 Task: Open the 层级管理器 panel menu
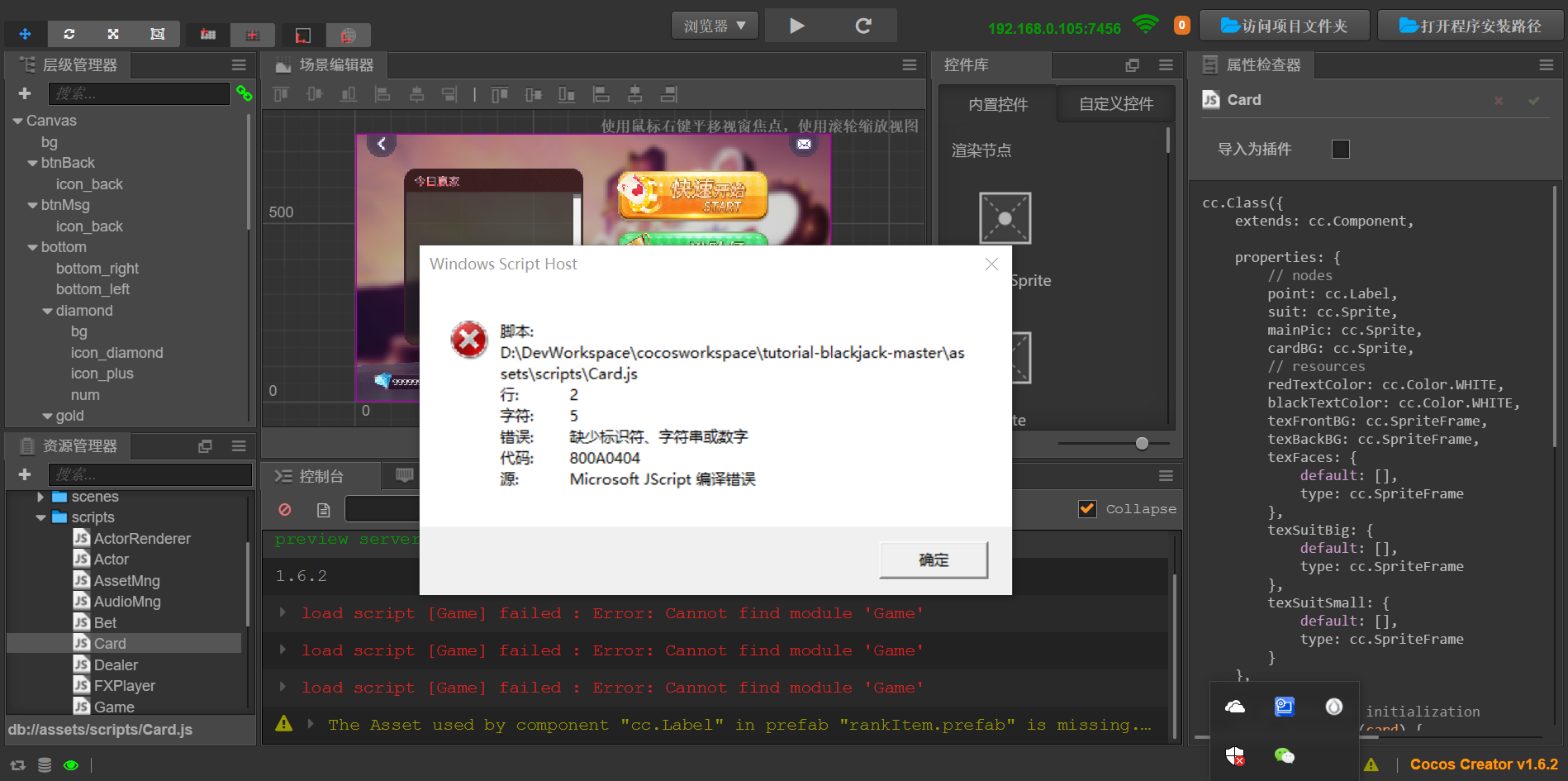[x=239, y=65]
